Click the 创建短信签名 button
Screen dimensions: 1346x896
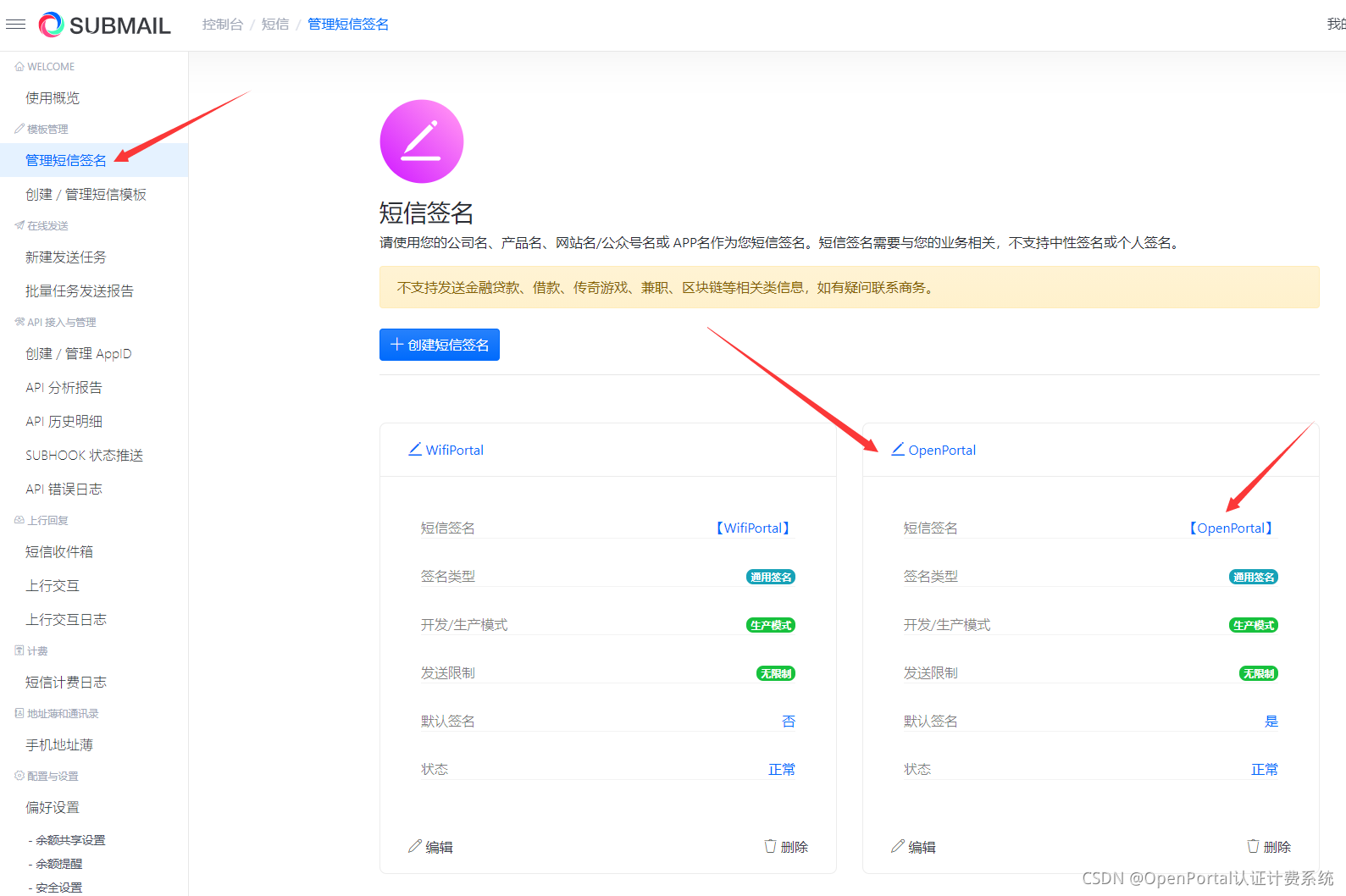440,345
